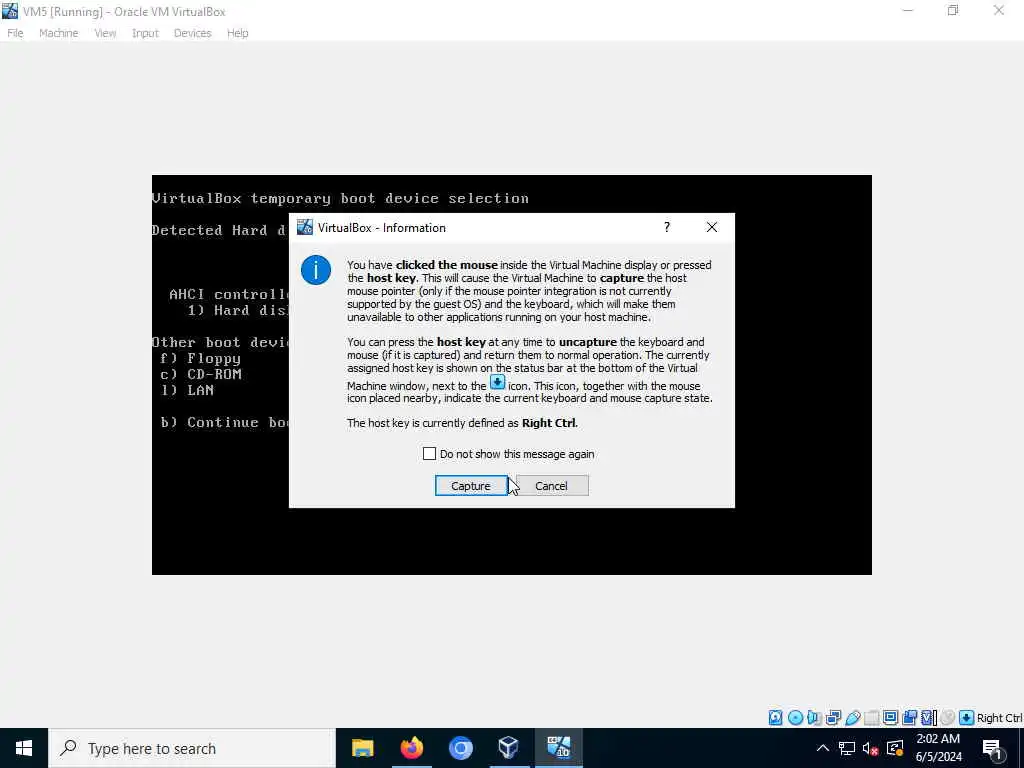The width and height of the screenshot is (1024, 768).
Task: Click the keyboard capture arrow icon beside Right Ctrl
Action: (967, 718)
